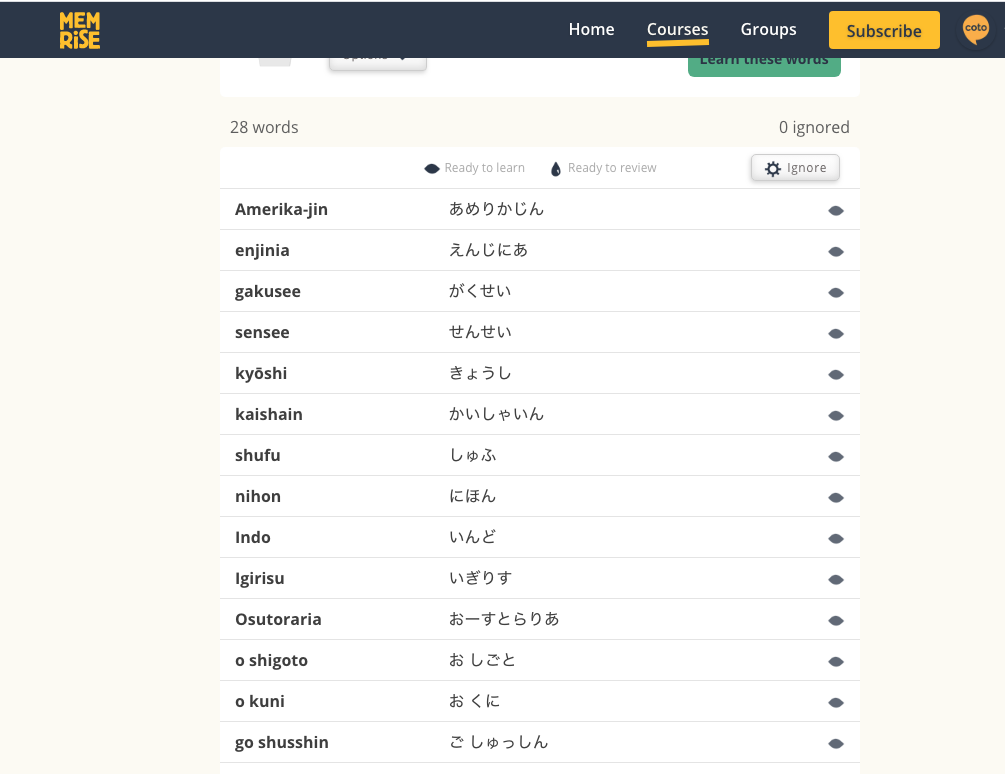Open the Groups page
This screenshot has height=774, width=1005.
[768, 30]
